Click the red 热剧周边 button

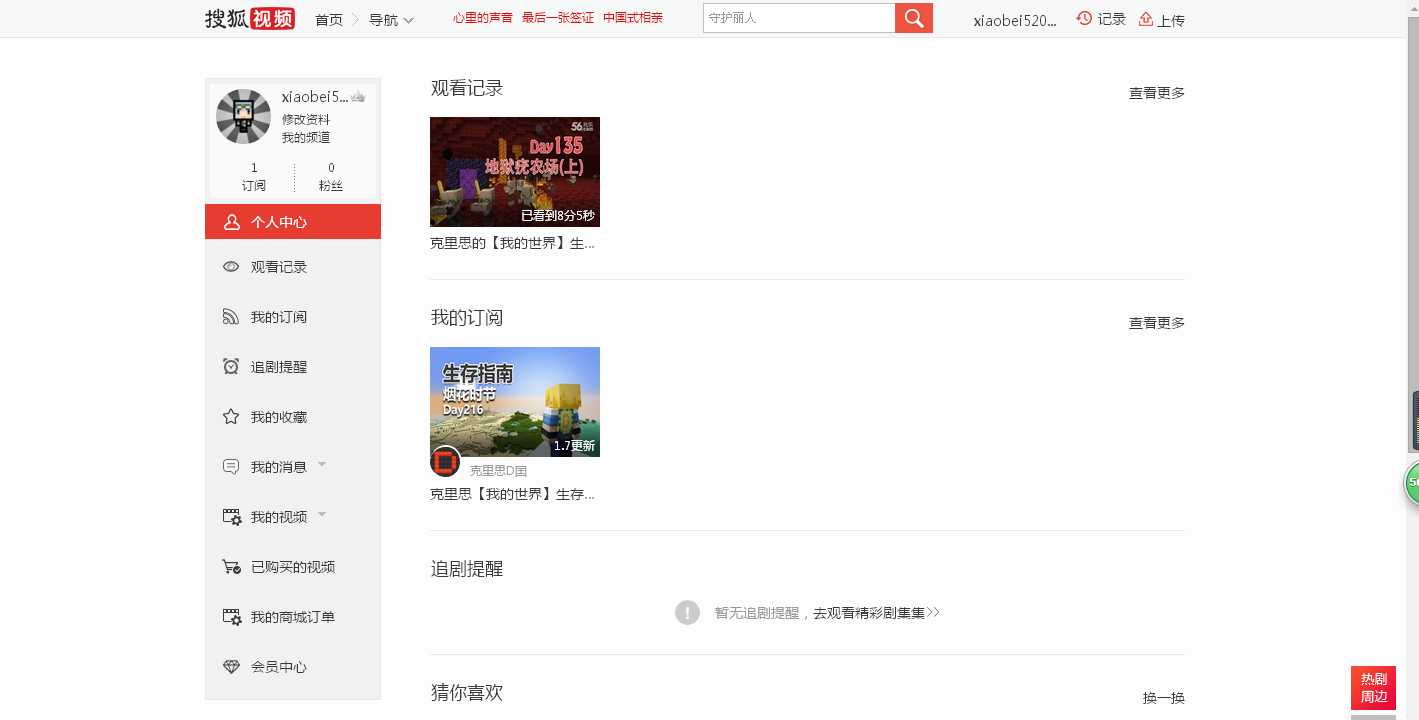[x=1373, y=688]
